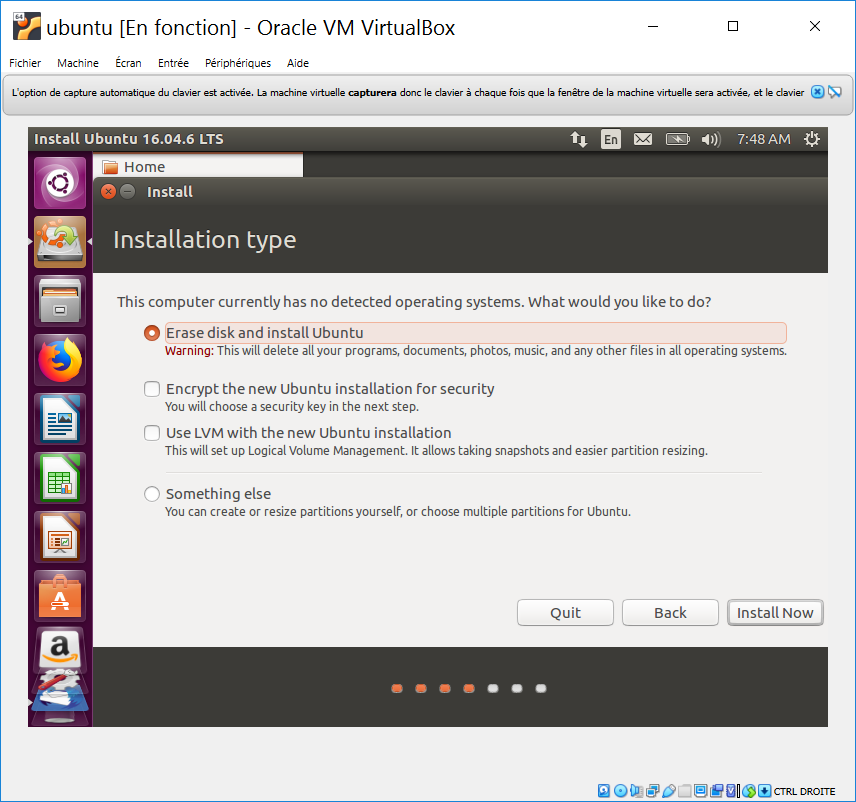This screenshot has width=856, height=802.
Task: Open the En keyboard layout indicator
Action: pos(610,139)
